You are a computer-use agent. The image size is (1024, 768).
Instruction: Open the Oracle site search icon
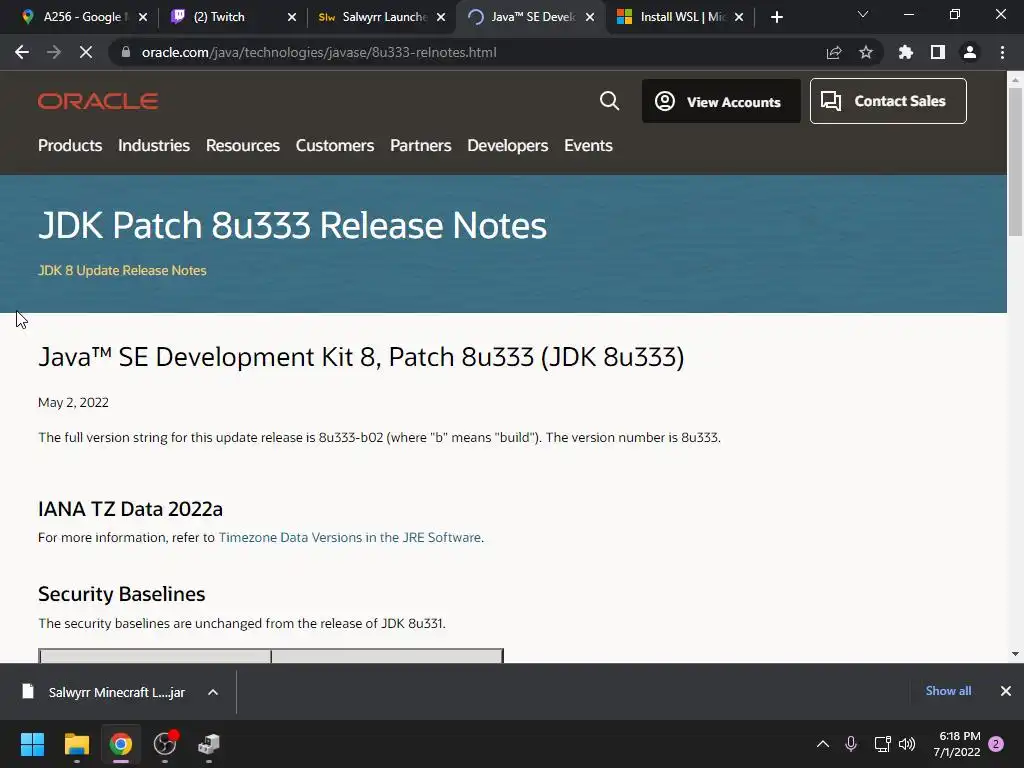pyautogui.click(x=609, y=101)
